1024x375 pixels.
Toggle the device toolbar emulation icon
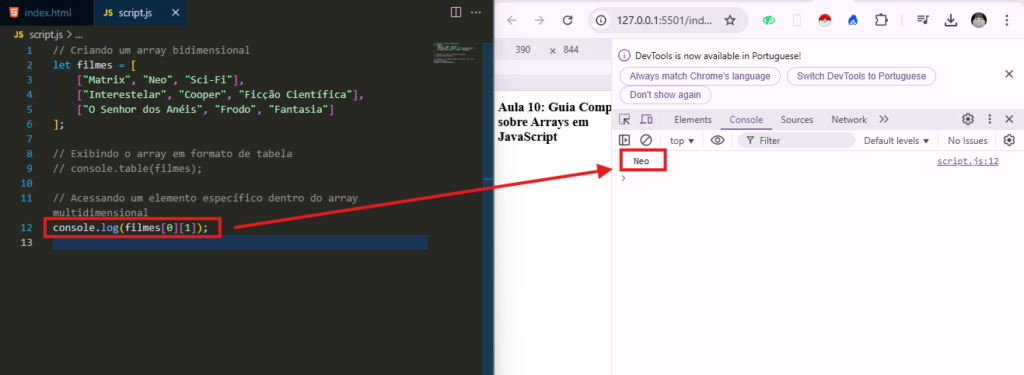click(646, 120)
